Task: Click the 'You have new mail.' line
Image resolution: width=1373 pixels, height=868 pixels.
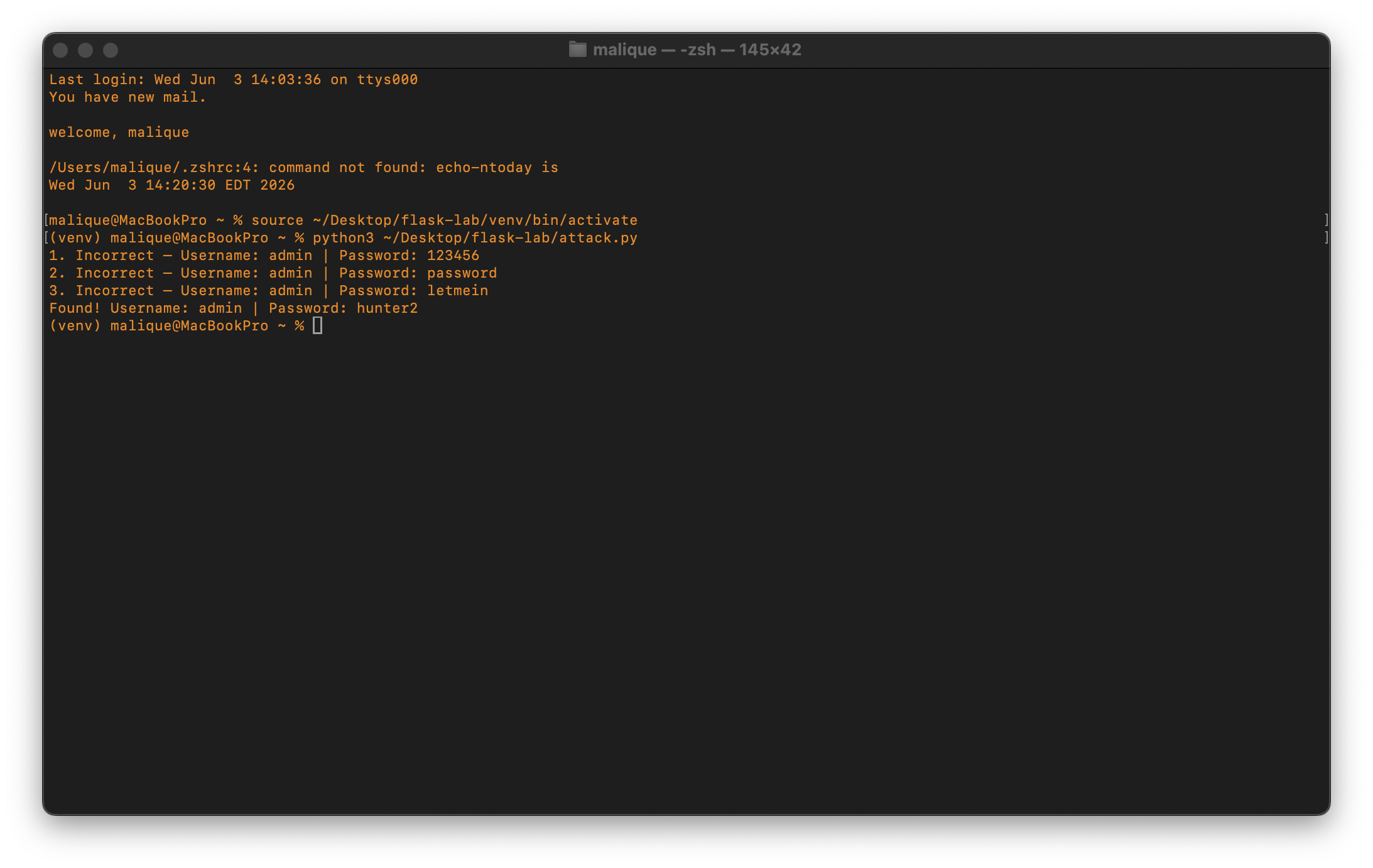Action: point(128,97)
